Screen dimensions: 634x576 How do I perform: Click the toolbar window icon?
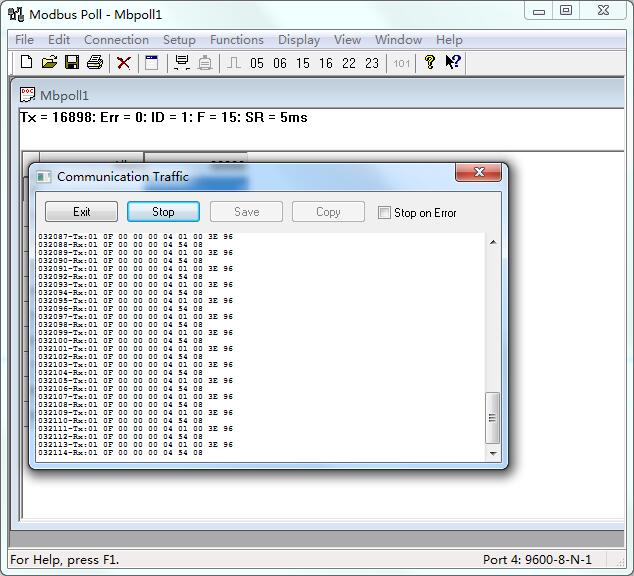[152, 63]
